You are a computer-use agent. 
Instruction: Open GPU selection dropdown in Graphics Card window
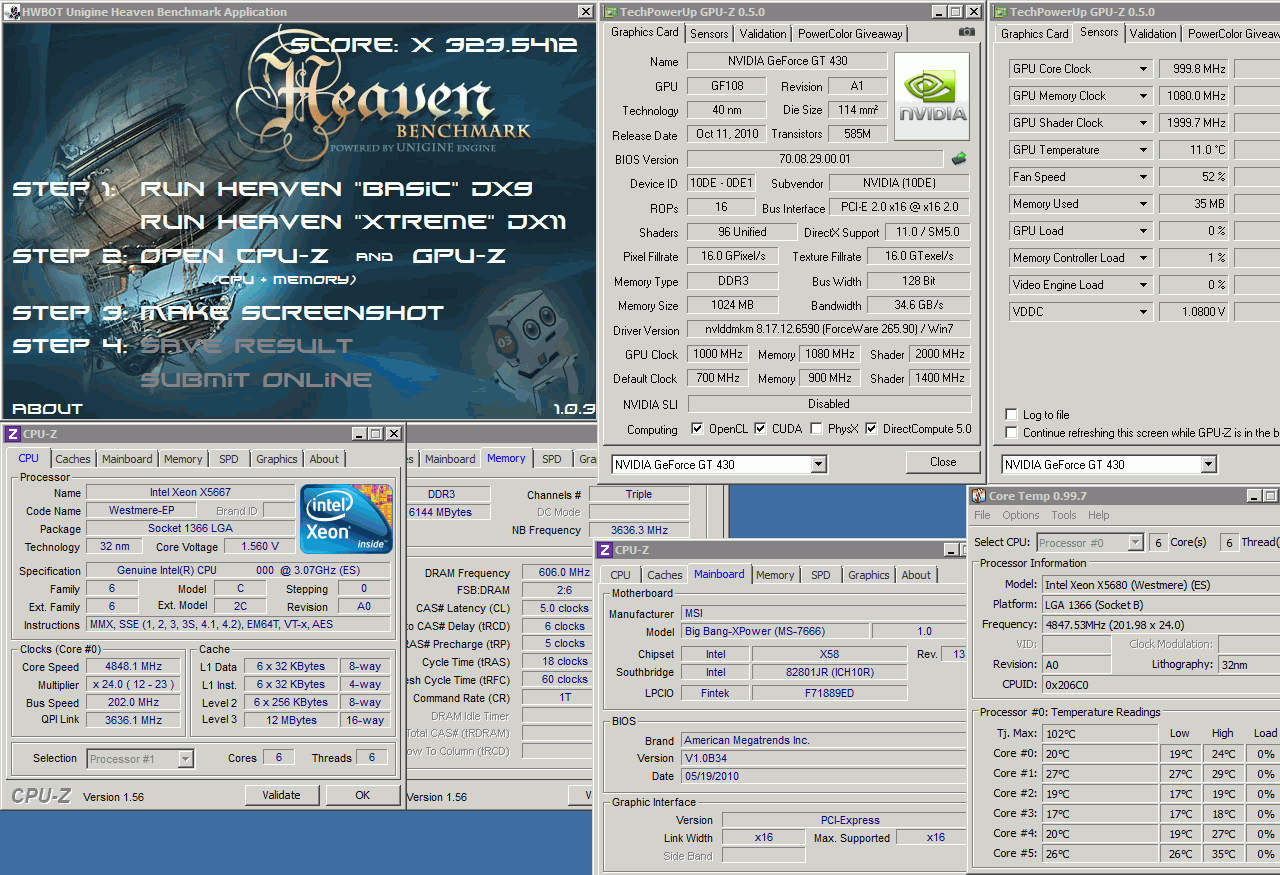click(819, 464)
